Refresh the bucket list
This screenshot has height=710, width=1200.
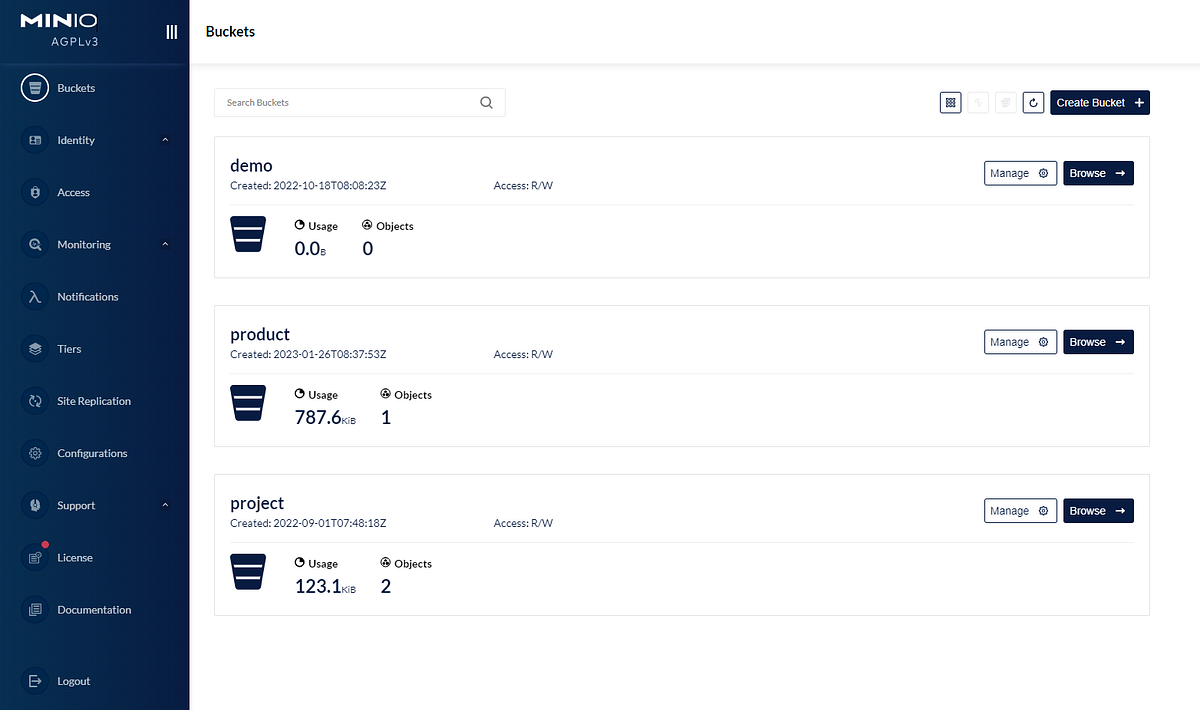(1033, 102)
